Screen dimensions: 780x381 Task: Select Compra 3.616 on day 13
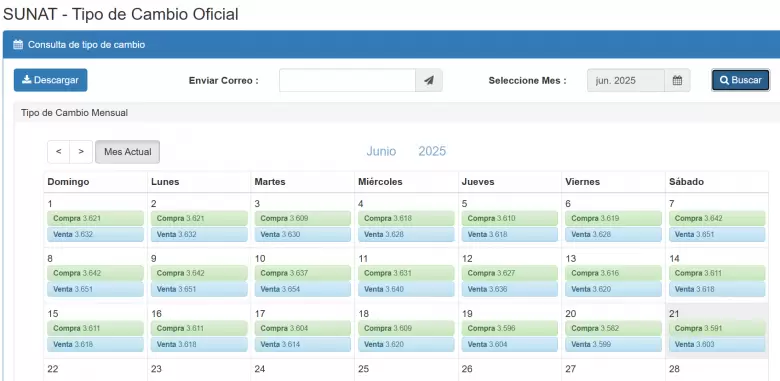613,273
